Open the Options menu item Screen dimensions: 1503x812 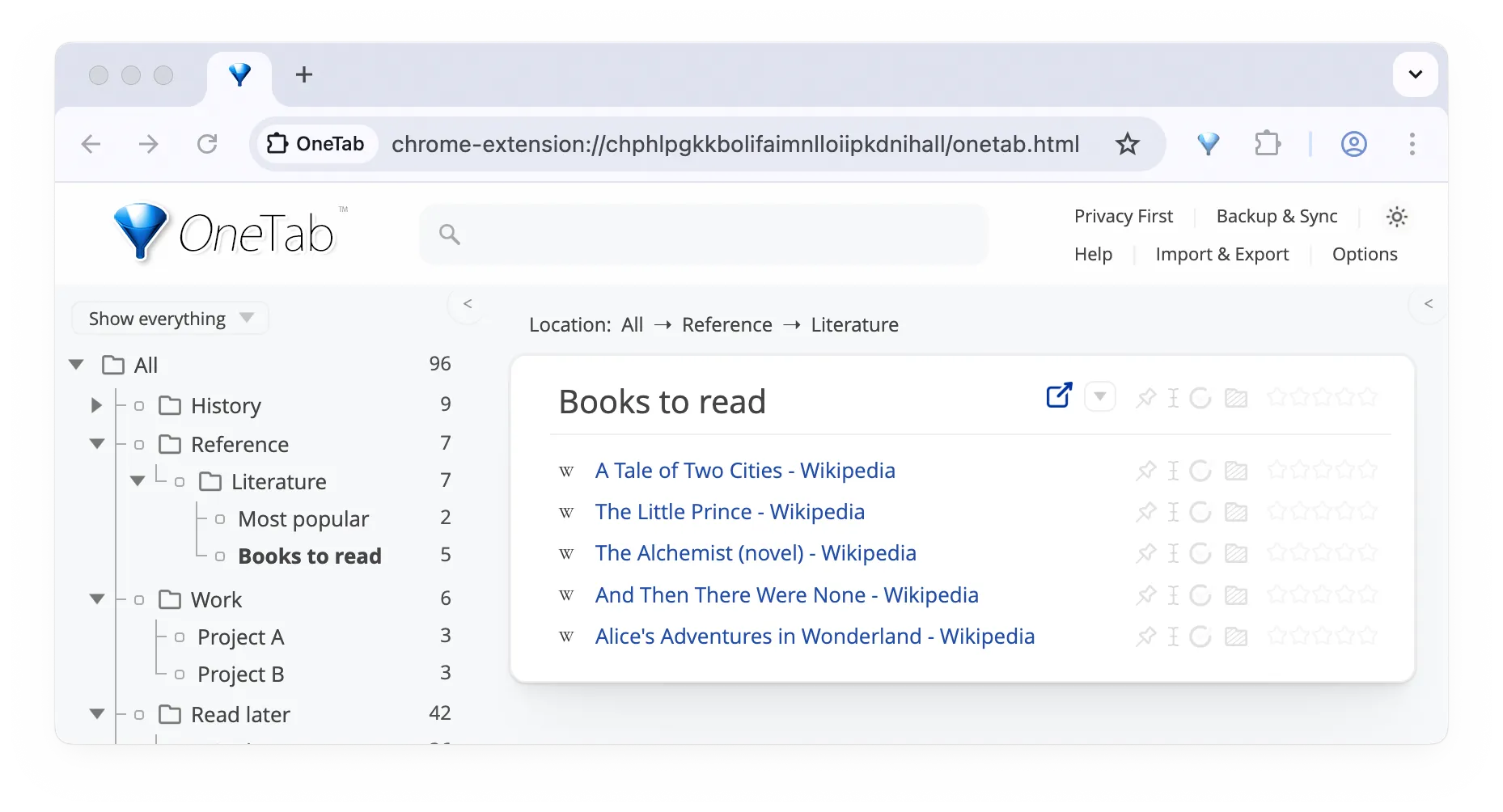tap(1364, 255)
